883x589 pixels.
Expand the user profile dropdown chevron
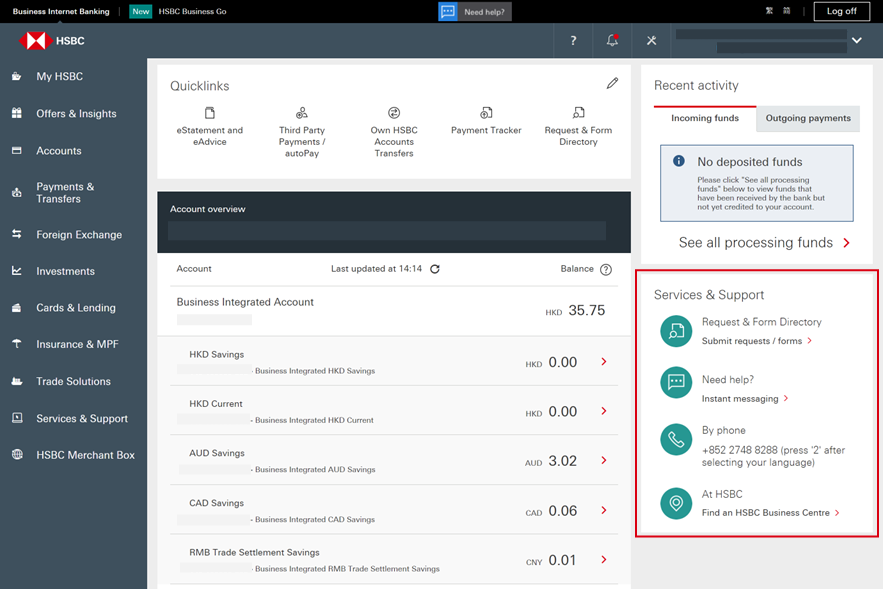tap(857, 41)
